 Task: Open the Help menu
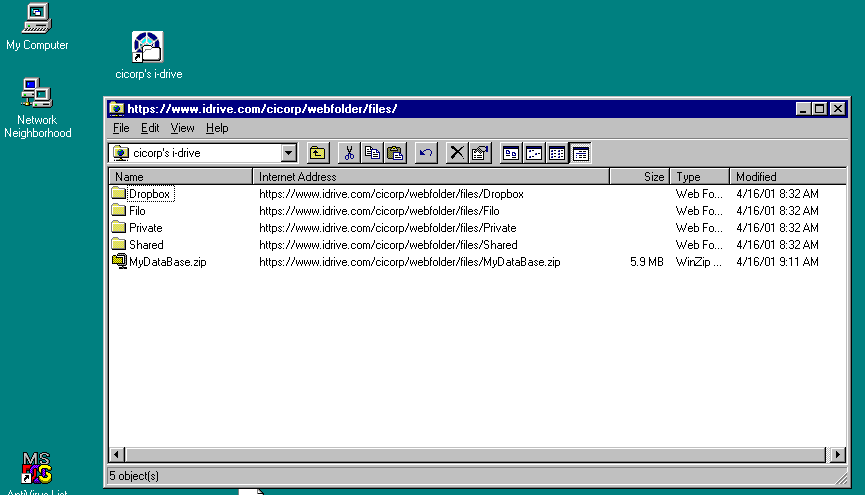(x=217, y=128)
